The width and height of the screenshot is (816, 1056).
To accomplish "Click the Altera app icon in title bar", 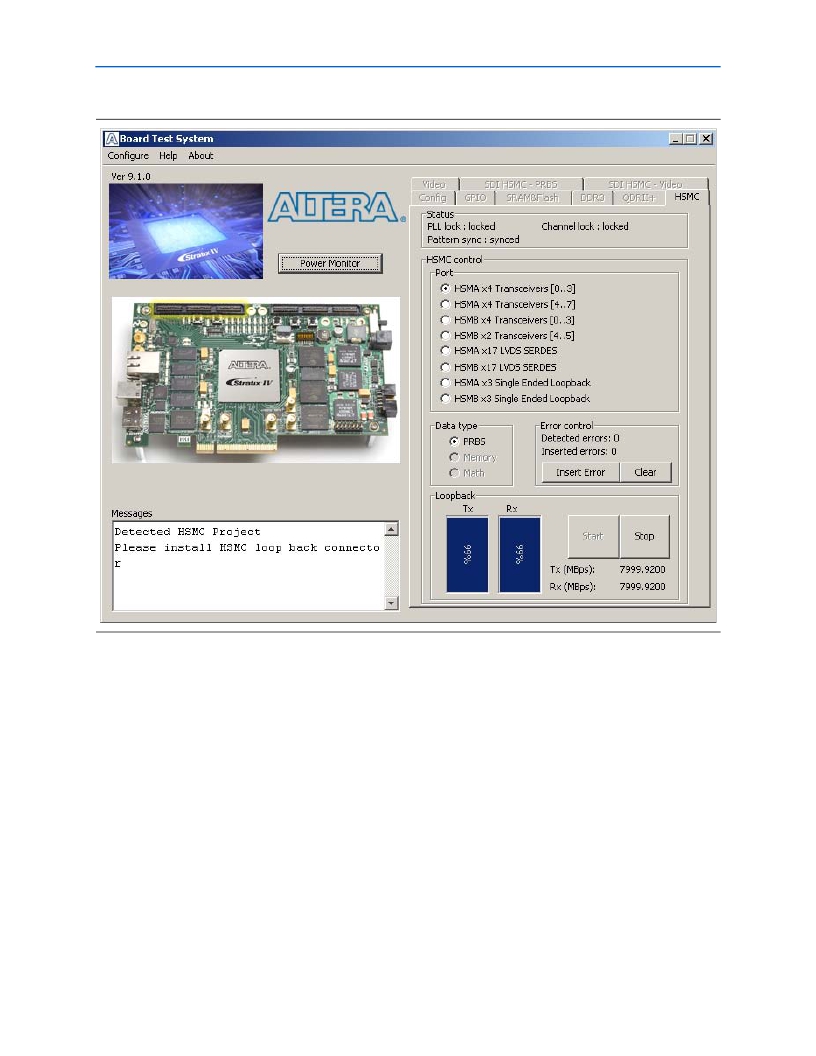I will point(111,139).
